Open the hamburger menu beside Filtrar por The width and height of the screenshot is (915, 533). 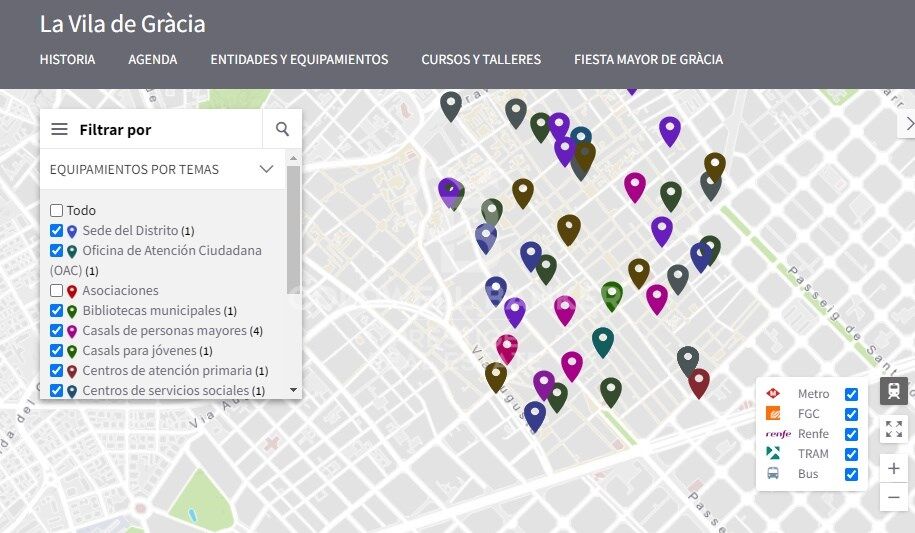[x=59, y=129]
